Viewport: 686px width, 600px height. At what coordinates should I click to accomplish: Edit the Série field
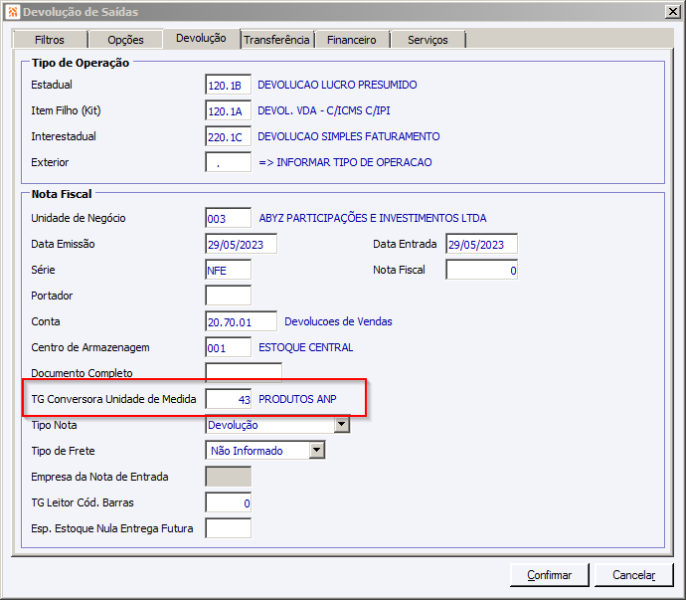tap(228, 270)
